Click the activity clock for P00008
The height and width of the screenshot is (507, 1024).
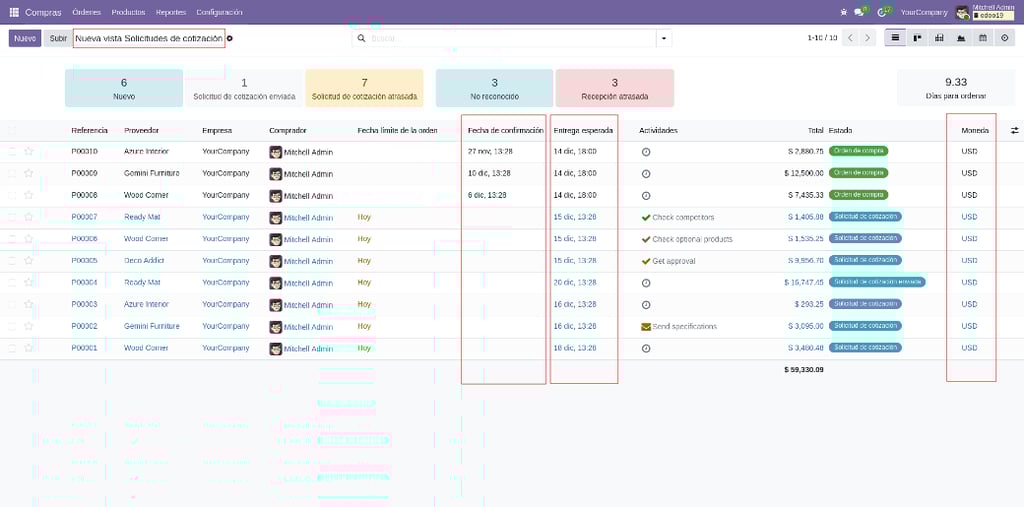tap(646, 195)
